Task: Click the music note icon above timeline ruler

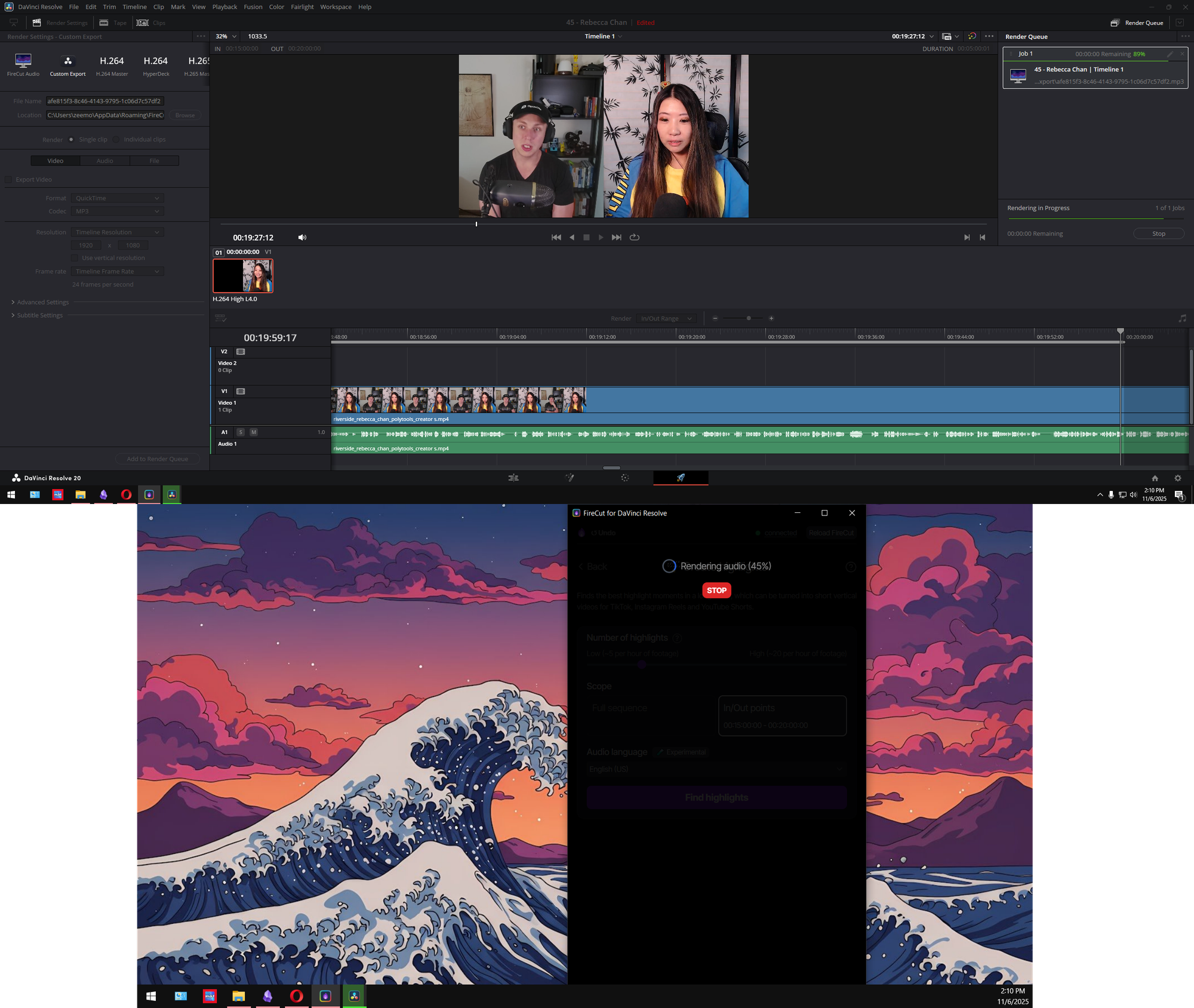Action: [x=1182, y=318]
